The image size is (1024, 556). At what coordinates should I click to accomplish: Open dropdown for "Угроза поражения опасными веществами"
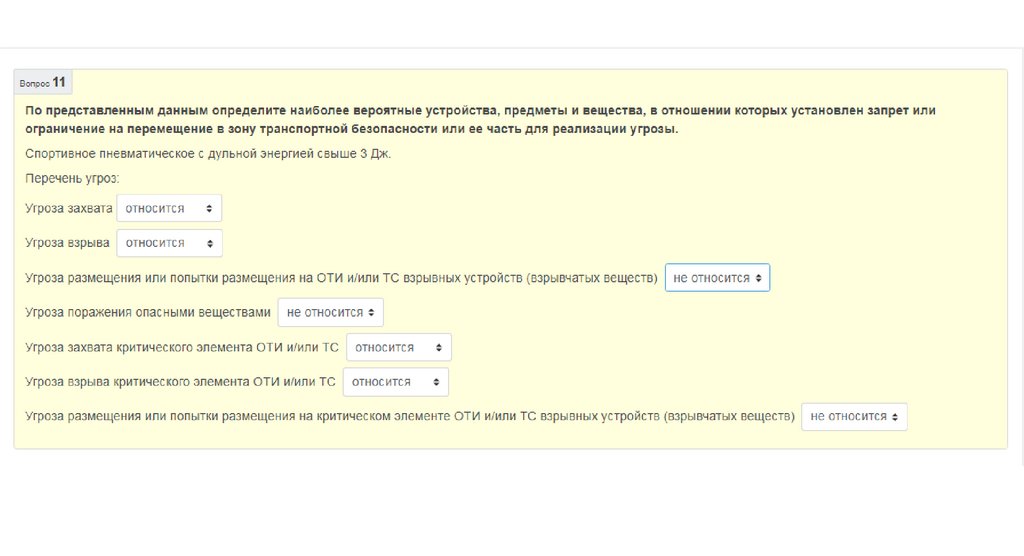[x=330, y=313]
